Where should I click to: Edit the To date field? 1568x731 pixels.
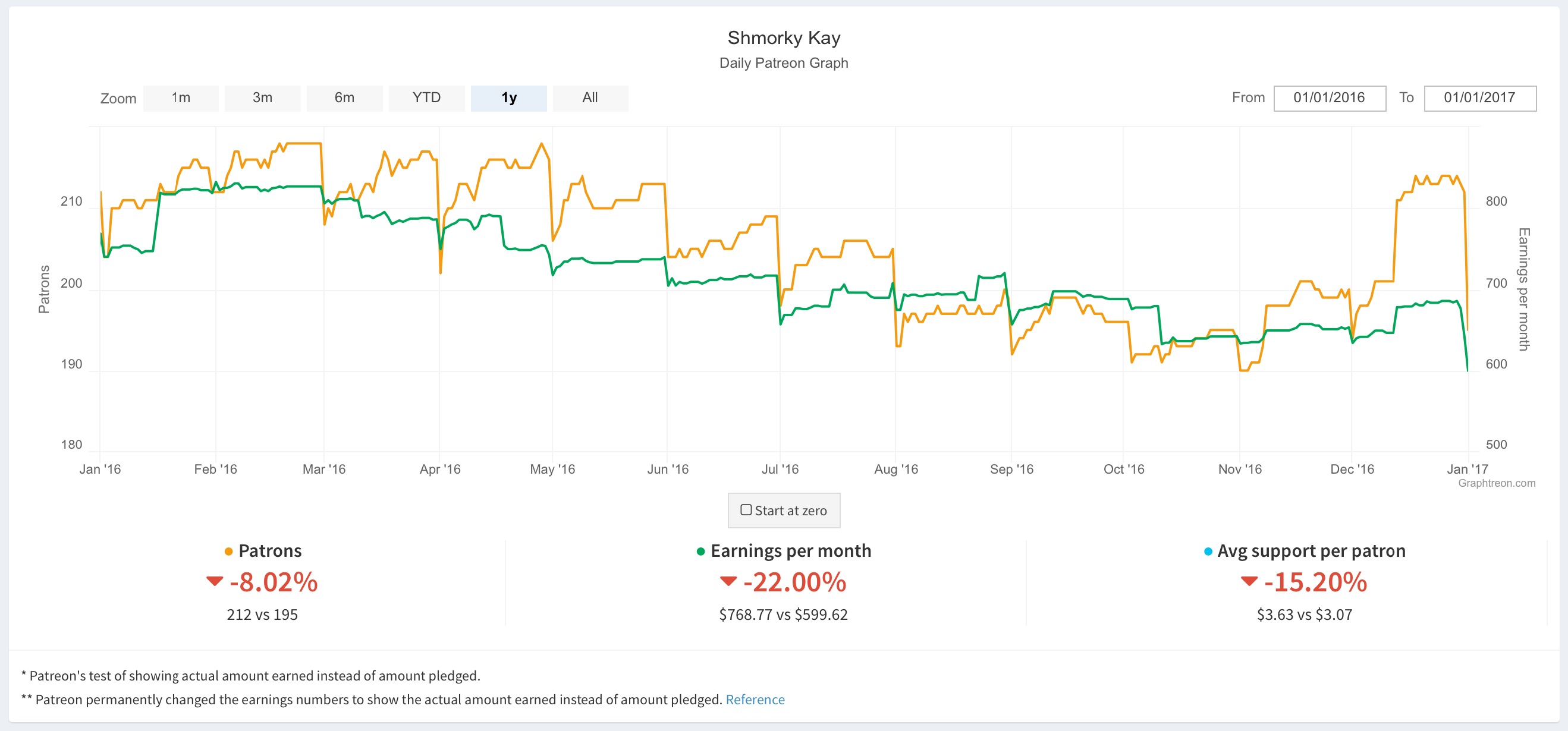click(x=1480, y=98)
